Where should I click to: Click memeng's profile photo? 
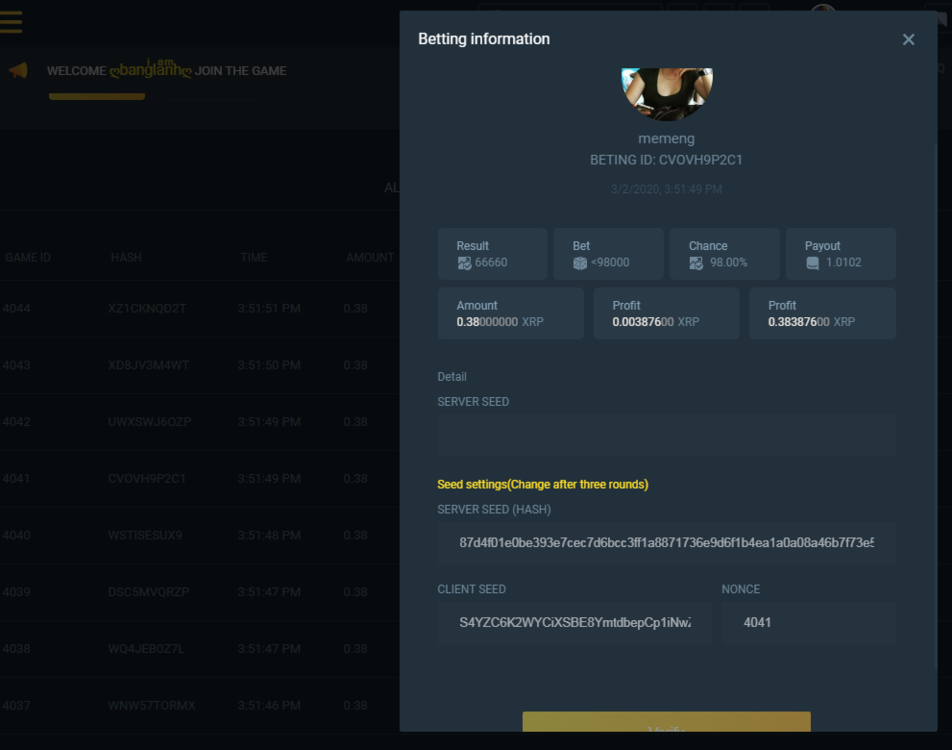coord(666,93)
